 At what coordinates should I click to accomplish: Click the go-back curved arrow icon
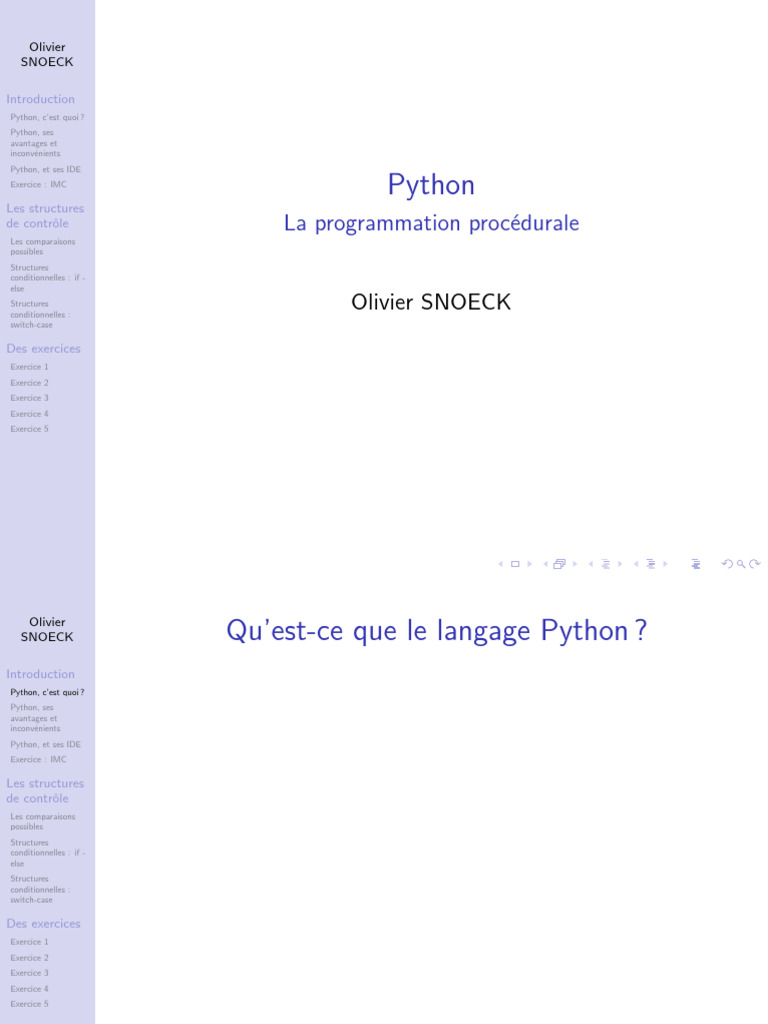[727, 564]
